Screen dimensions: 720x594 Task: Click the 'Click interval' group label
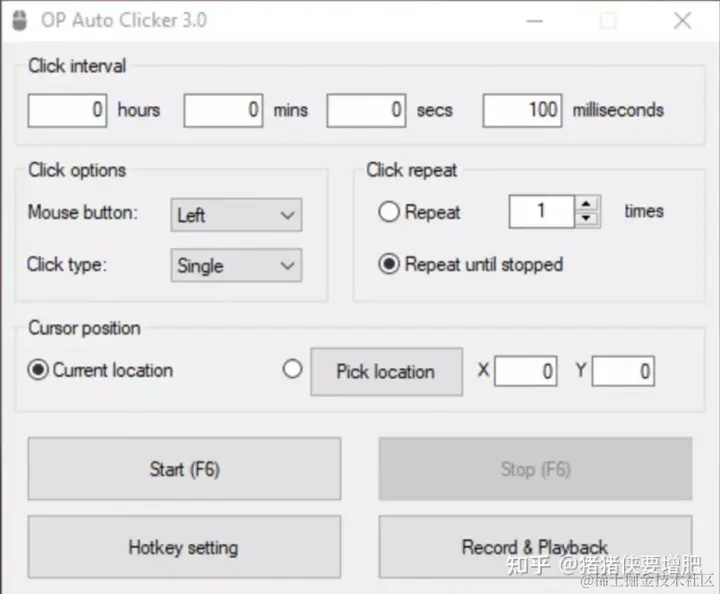[x=77, y=66]
